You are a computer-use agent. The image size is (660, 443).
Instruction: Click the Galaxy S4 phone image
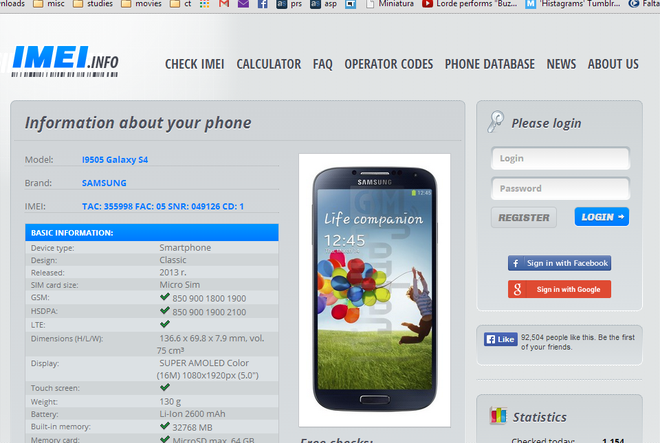[375, 290]
